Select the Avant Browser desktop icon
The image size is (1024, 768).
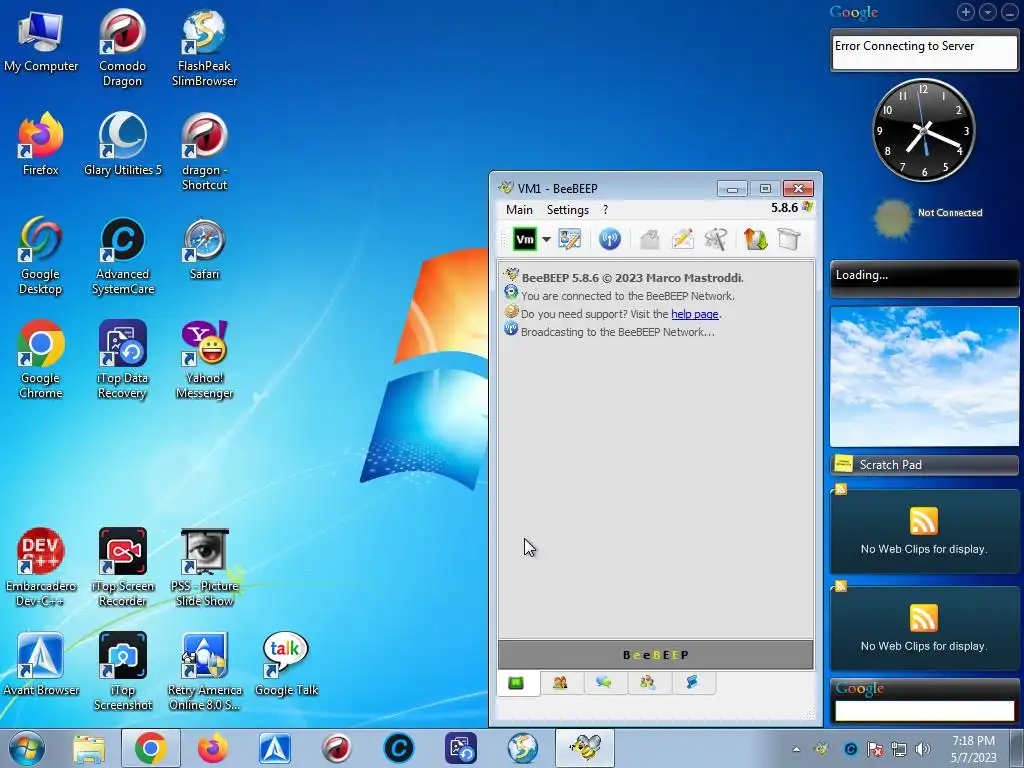click(40, 665)
